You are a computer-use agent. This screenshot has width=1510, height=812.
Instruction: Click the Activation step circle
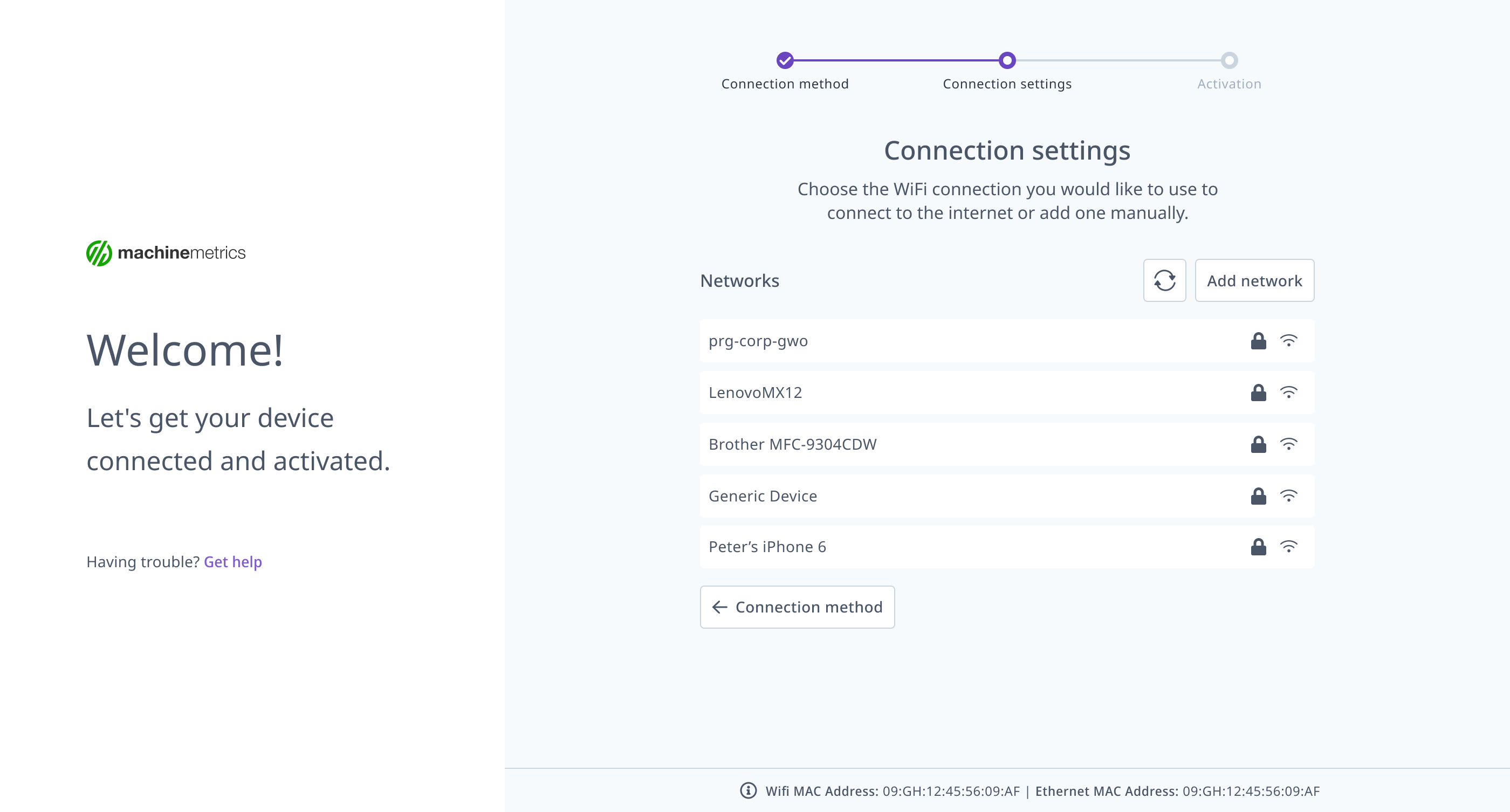click(1228, 61)
